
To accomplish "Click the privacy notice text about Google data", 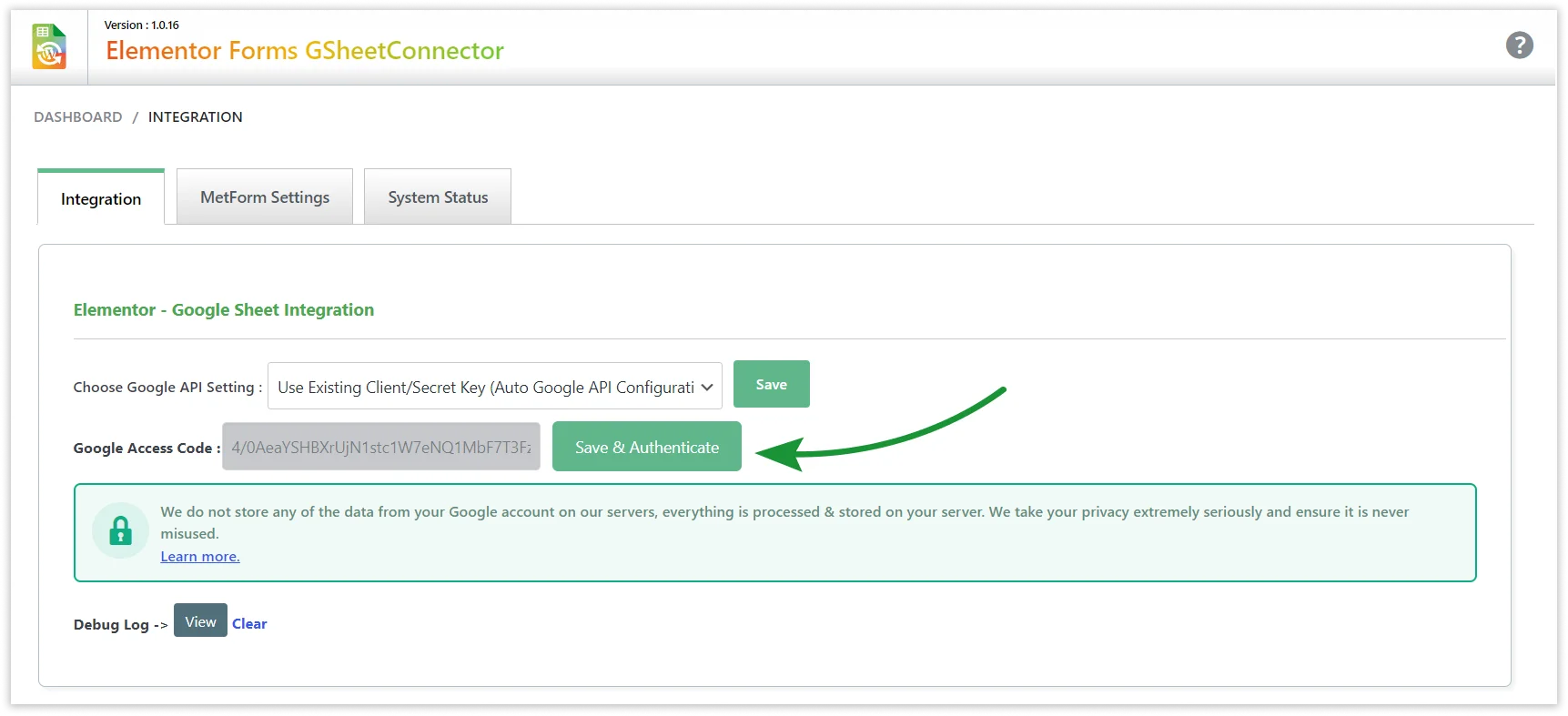I will pos(783,512).
